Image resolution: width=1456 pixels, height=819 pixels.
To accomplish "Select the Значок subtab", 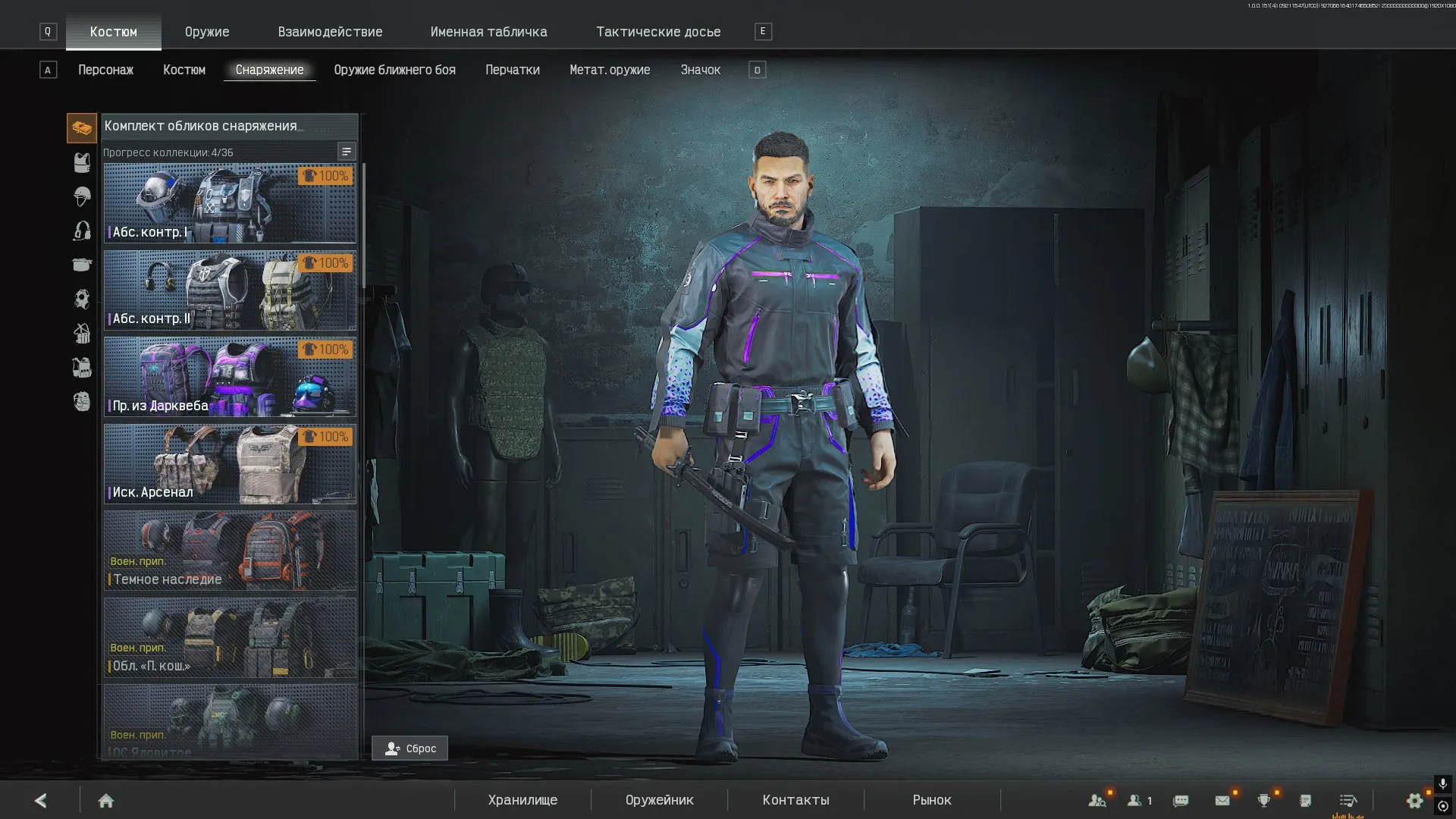I will [x=700, y=70].
